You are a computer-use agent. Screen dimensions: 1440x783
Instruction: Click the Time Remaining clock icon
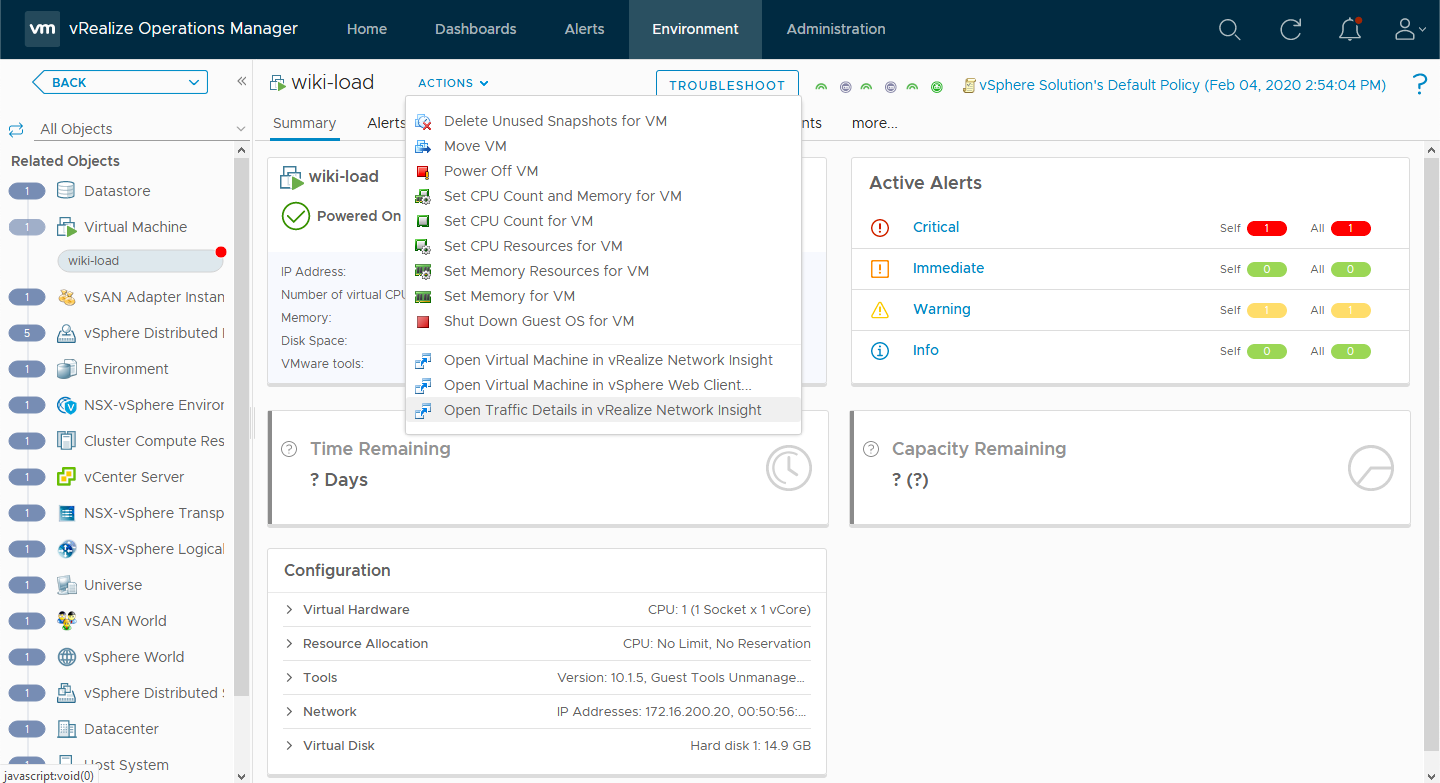[789, 468]
